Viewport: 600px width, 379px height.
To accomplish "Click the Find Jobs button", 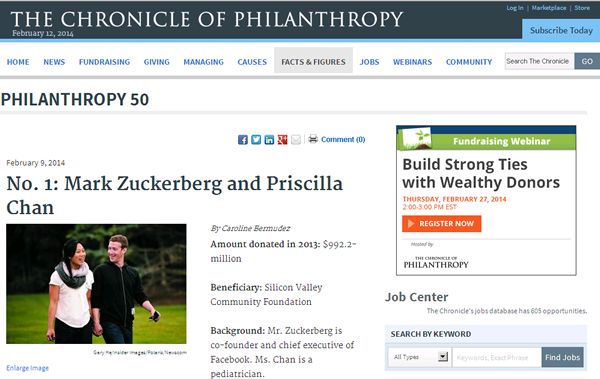I will click(562, 357).
